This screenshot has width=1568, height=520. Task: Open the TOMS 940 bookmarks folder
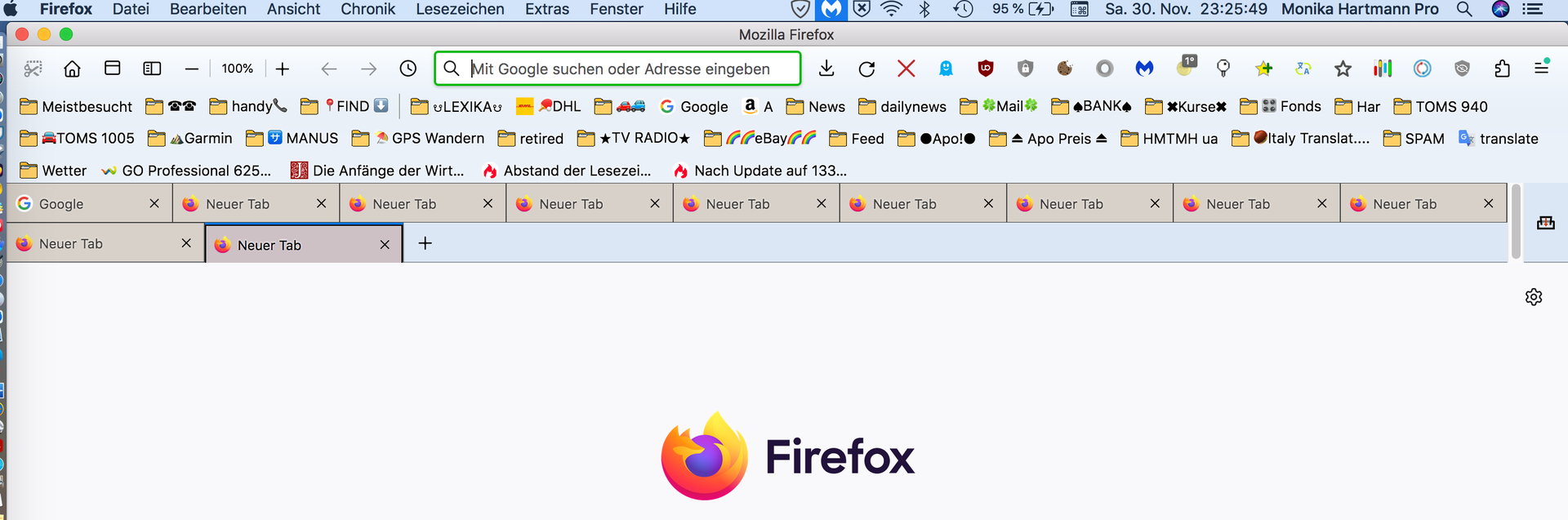(x=1441, y=106)
